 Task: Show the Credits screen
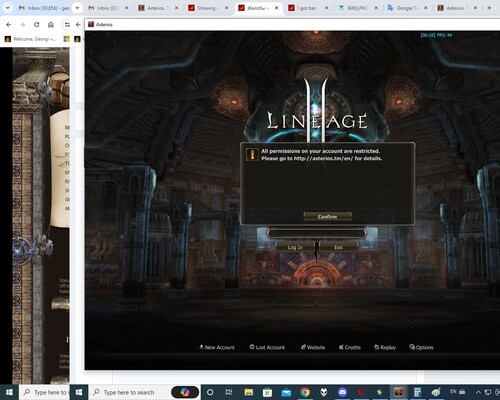point(350,347)
